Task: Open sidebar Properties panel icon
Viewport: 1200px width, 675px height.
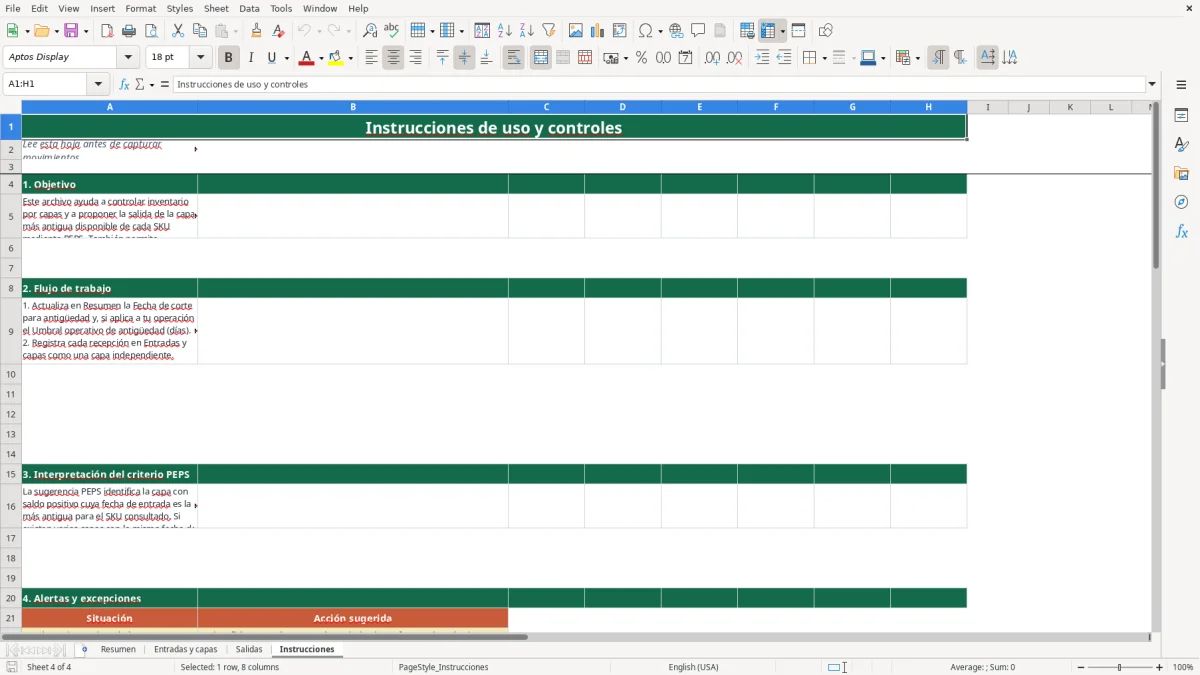Action: pos(1181,115)
